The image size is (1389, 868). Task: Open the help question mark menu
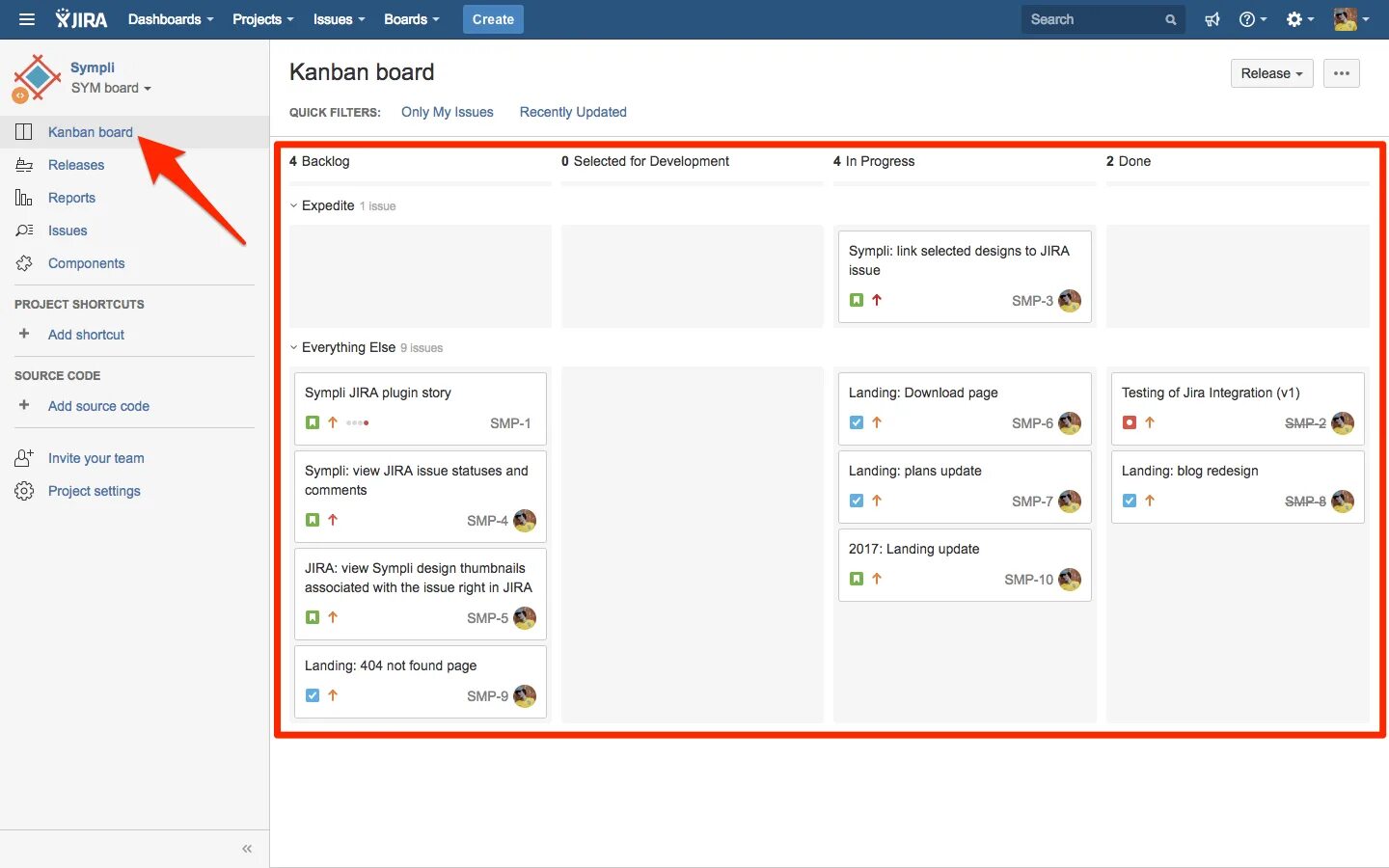[1252, 19]
